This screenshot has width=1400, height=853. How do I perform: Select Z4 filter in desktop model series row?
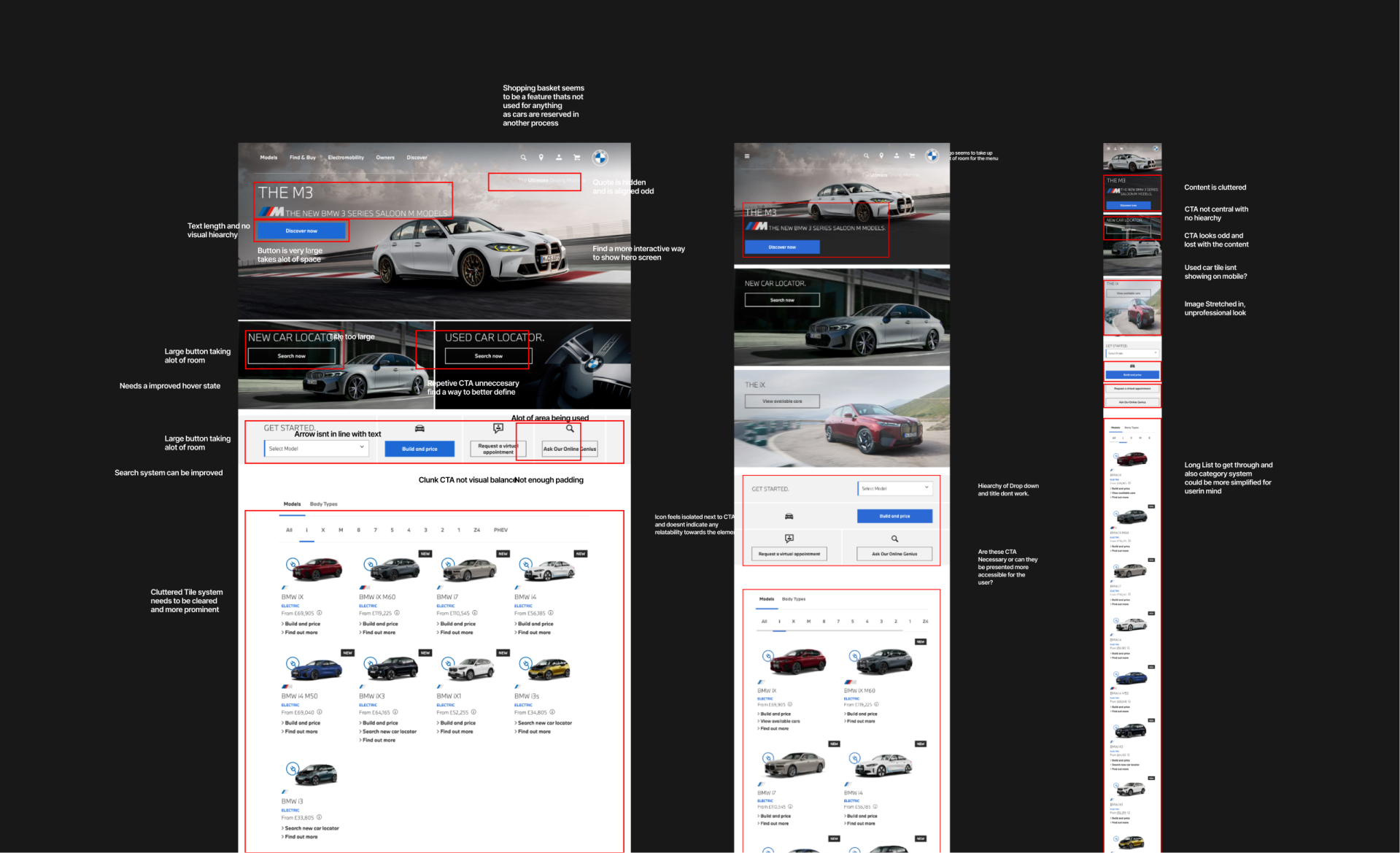point(476,530)
